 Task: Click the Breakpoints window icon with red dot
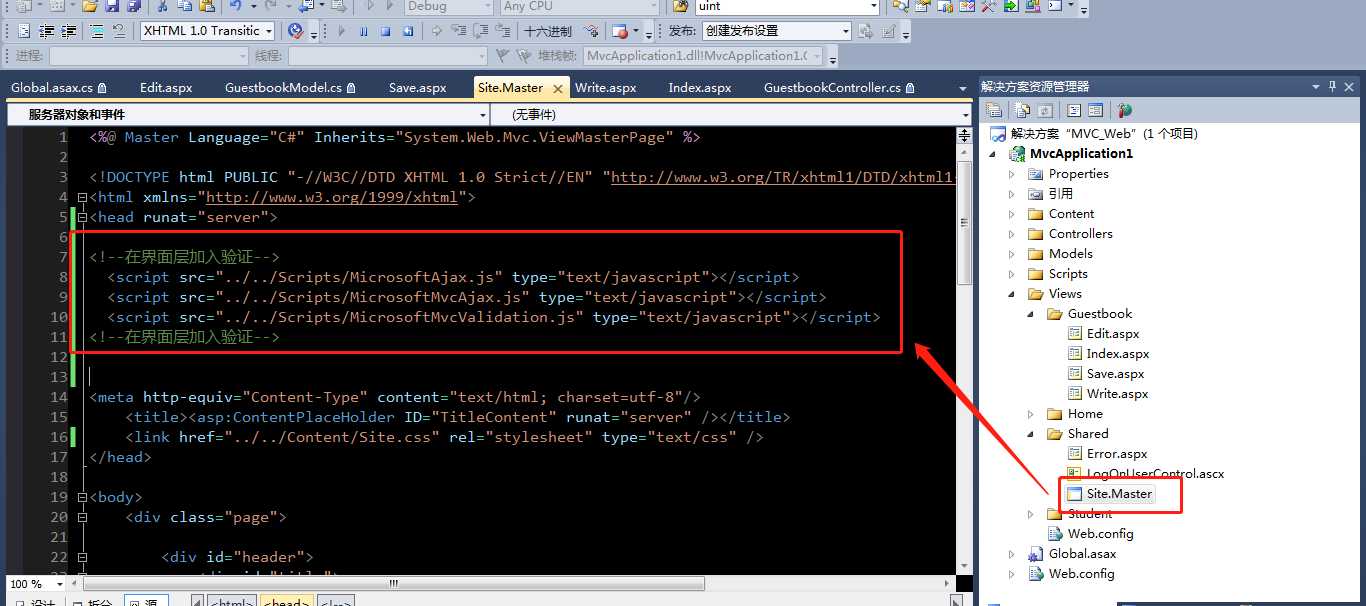pyautogui.click(x=620, y=32)
